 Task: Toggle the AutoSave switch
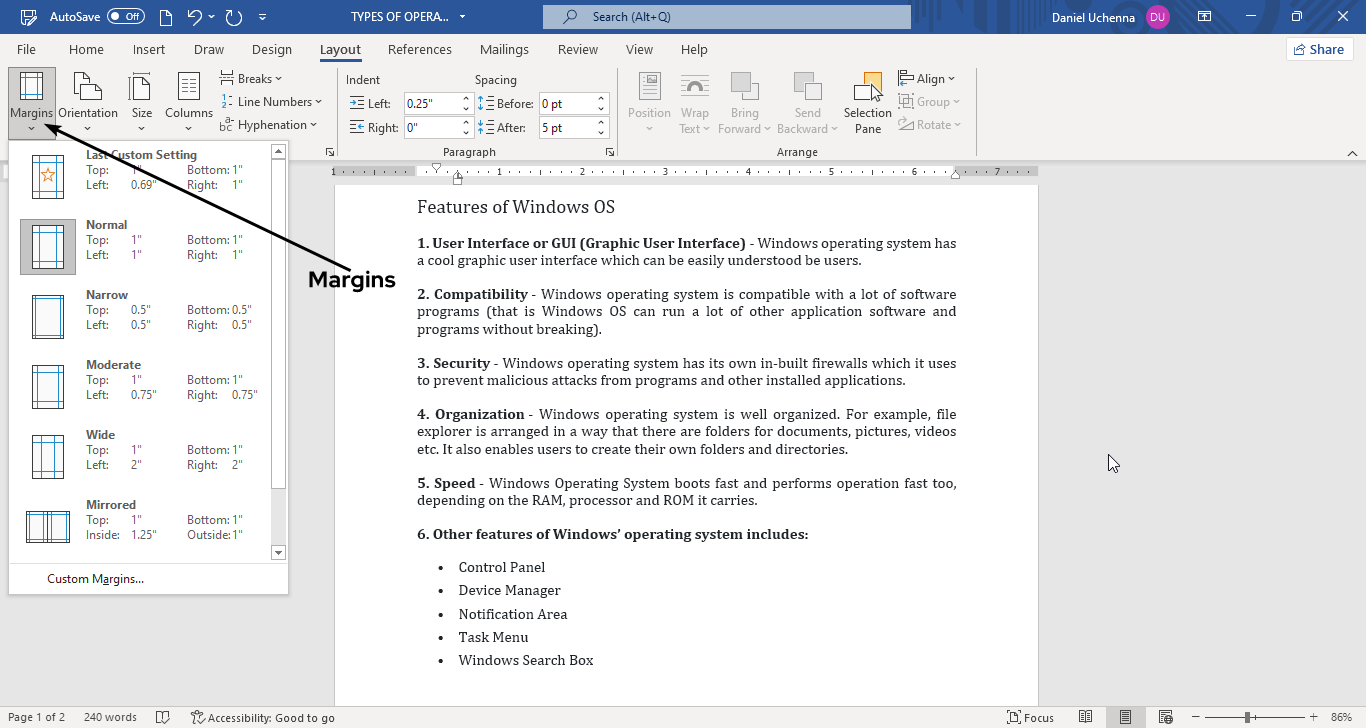(125, 17)
